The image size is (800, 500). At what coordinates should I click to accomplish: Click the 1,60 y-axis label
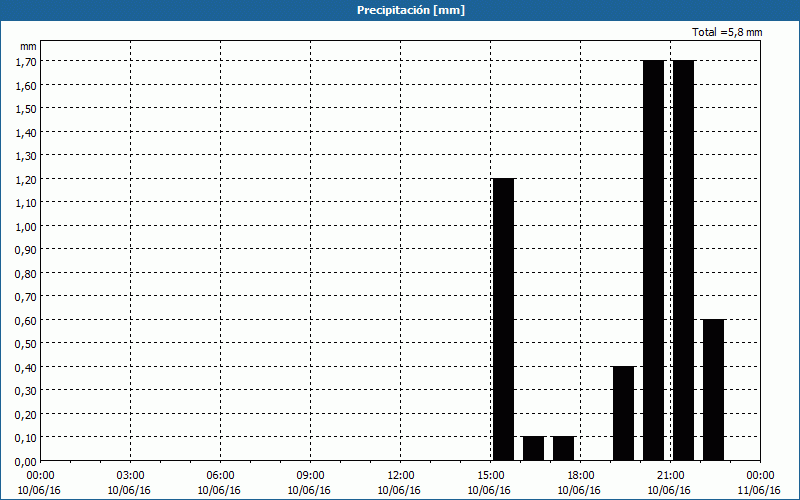pos(26,85)
